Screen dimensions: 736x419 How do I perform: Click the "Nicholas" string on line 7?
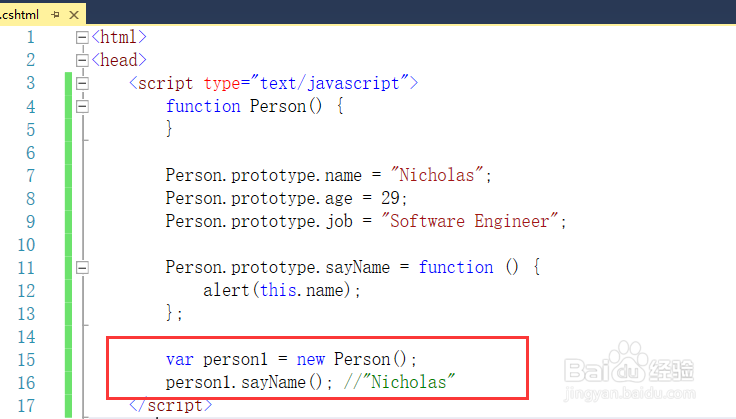pos(437,175)
